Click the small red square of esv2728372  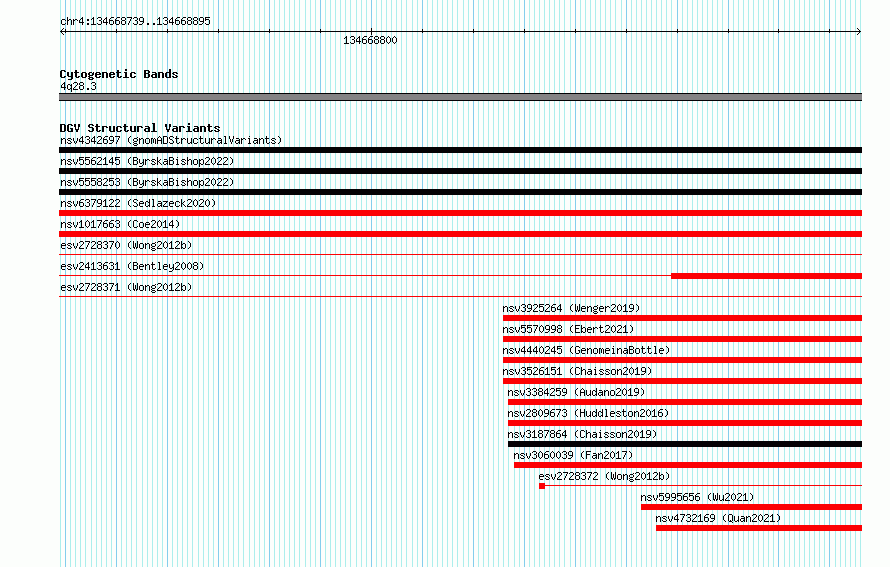[x=542, y=486]
